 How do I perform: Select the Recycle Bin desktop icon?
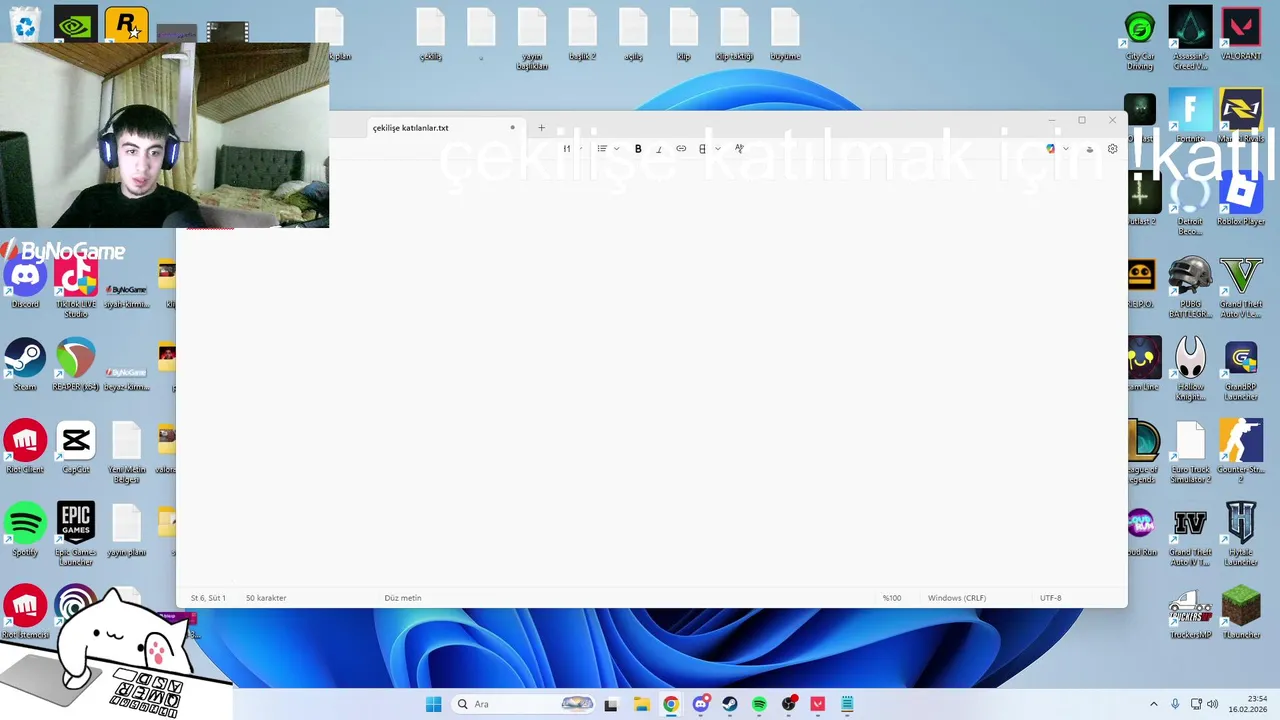coord(25,25)
